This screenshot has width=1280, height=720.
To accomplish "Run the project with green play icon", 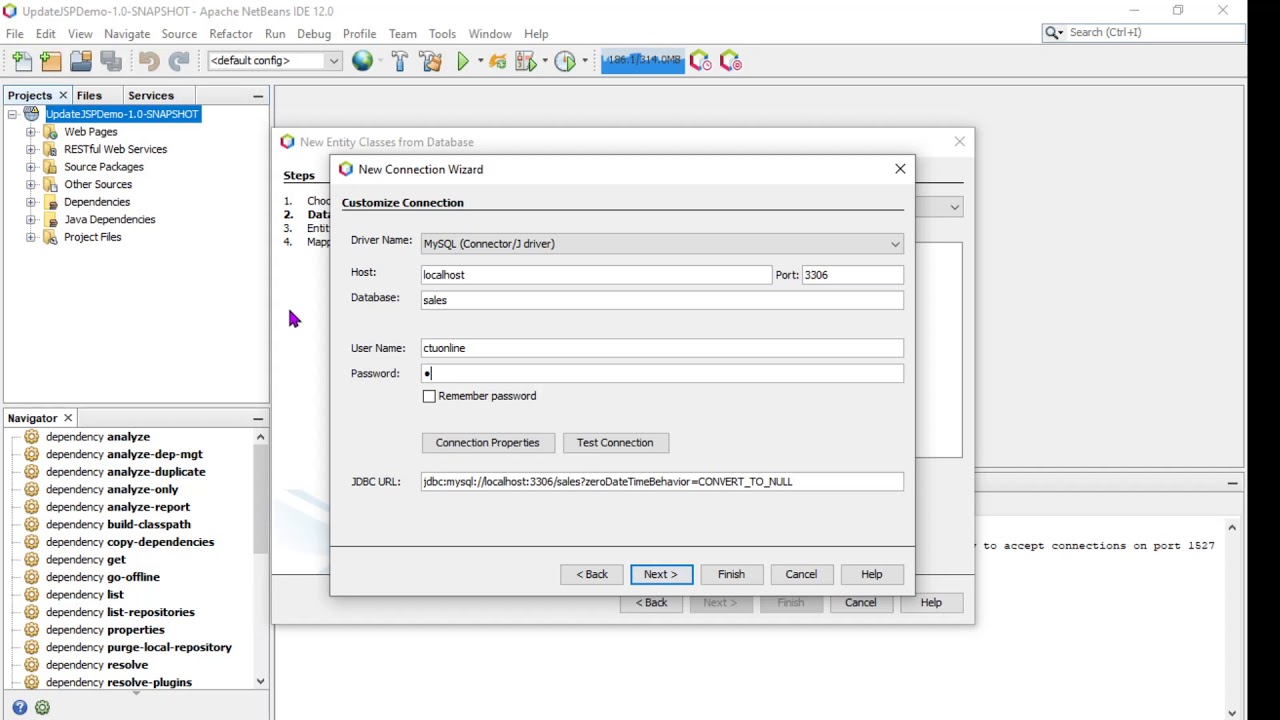I will tap(463, 61).
